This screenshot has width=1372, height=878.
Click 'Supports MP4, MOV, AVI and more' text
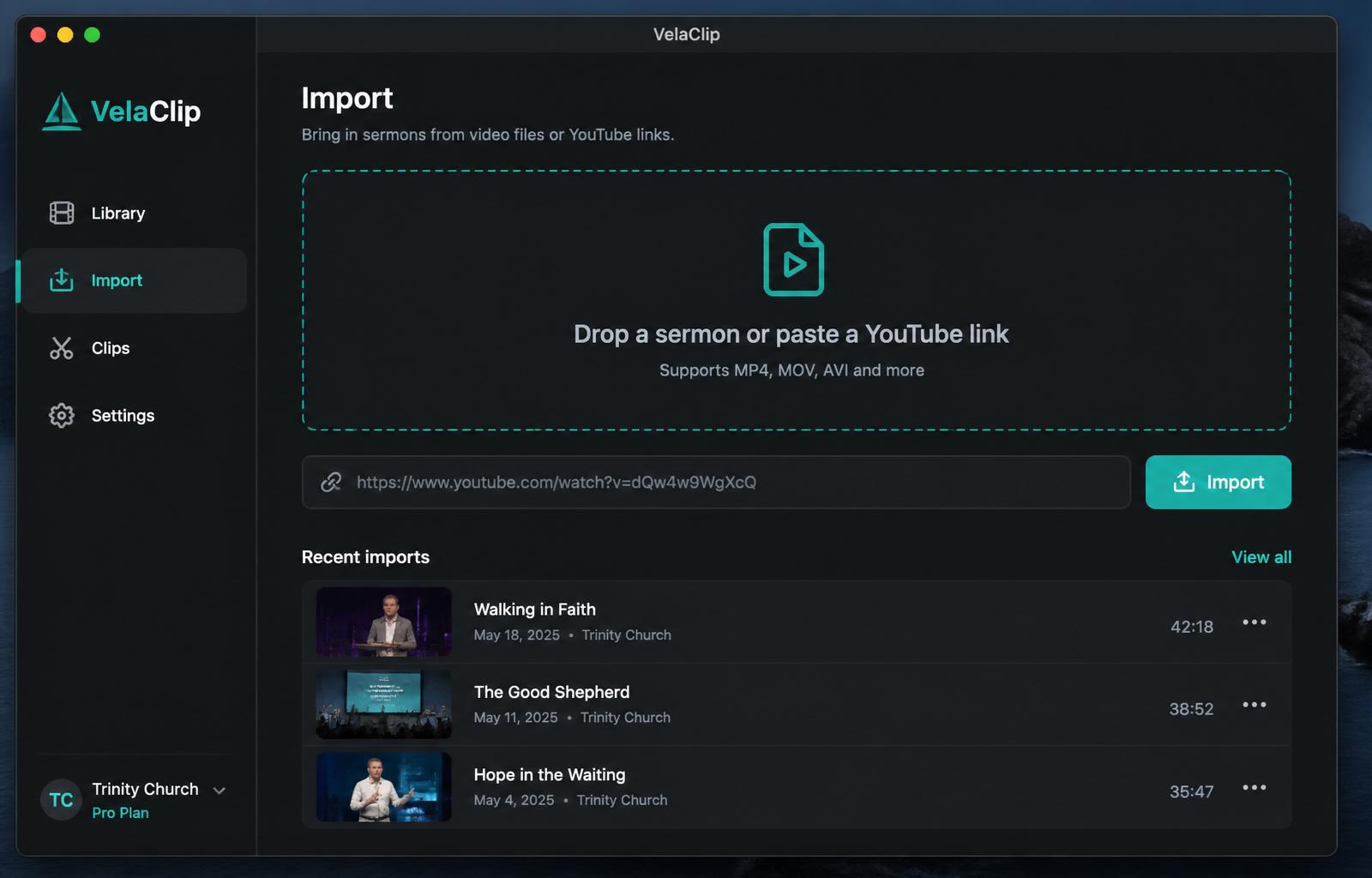pyautogui.click(x=791, y=370)
